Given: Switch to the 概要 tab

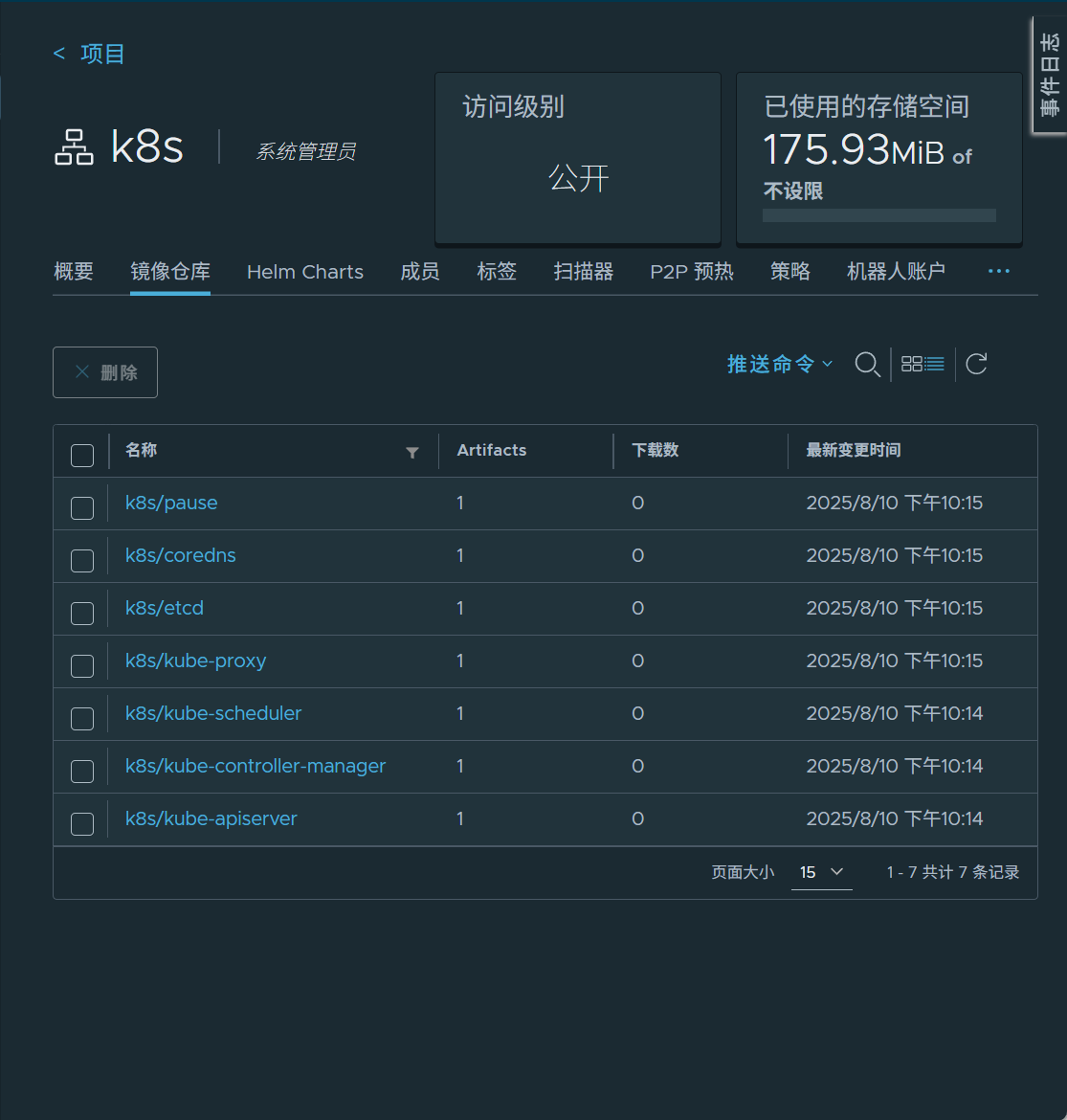Looking at the screenshot, I should pos(74,272).
